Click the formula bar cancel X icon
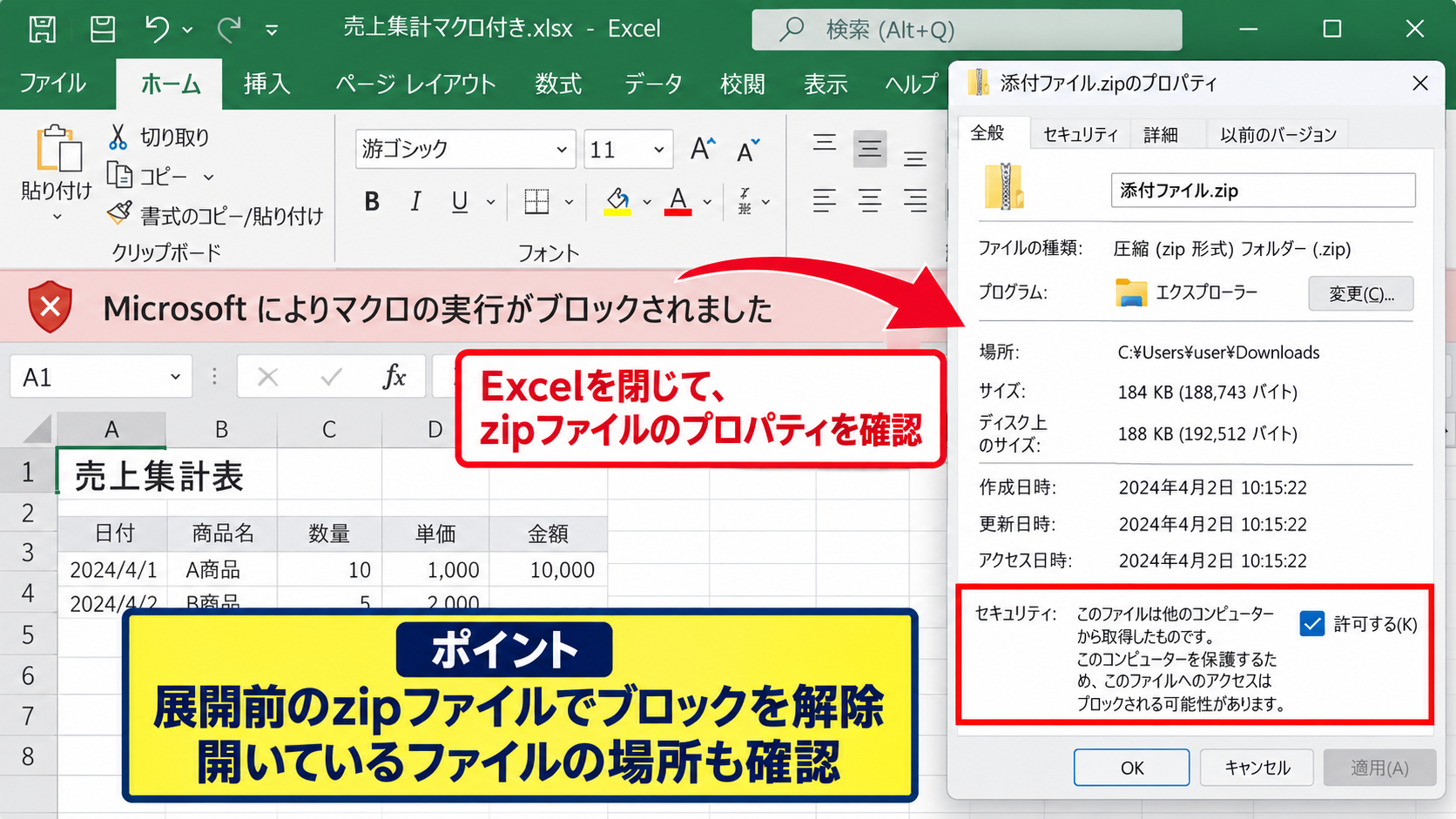This screenshot has width=1456, height=819. 268,377
